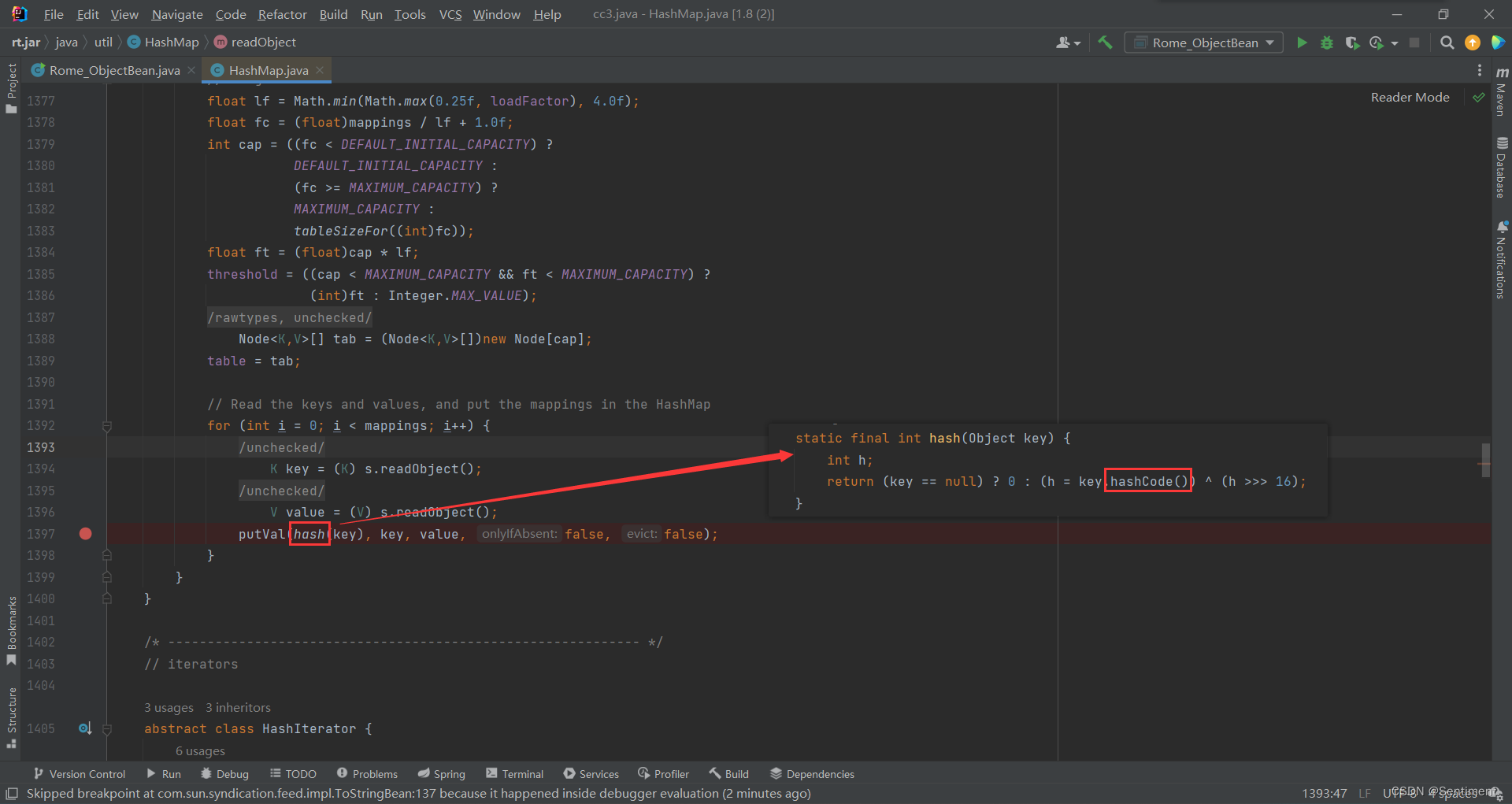The width and height of the screenshot is (1512, 804).
Task: Open the Build tool window
Action: tap(728, 774)
